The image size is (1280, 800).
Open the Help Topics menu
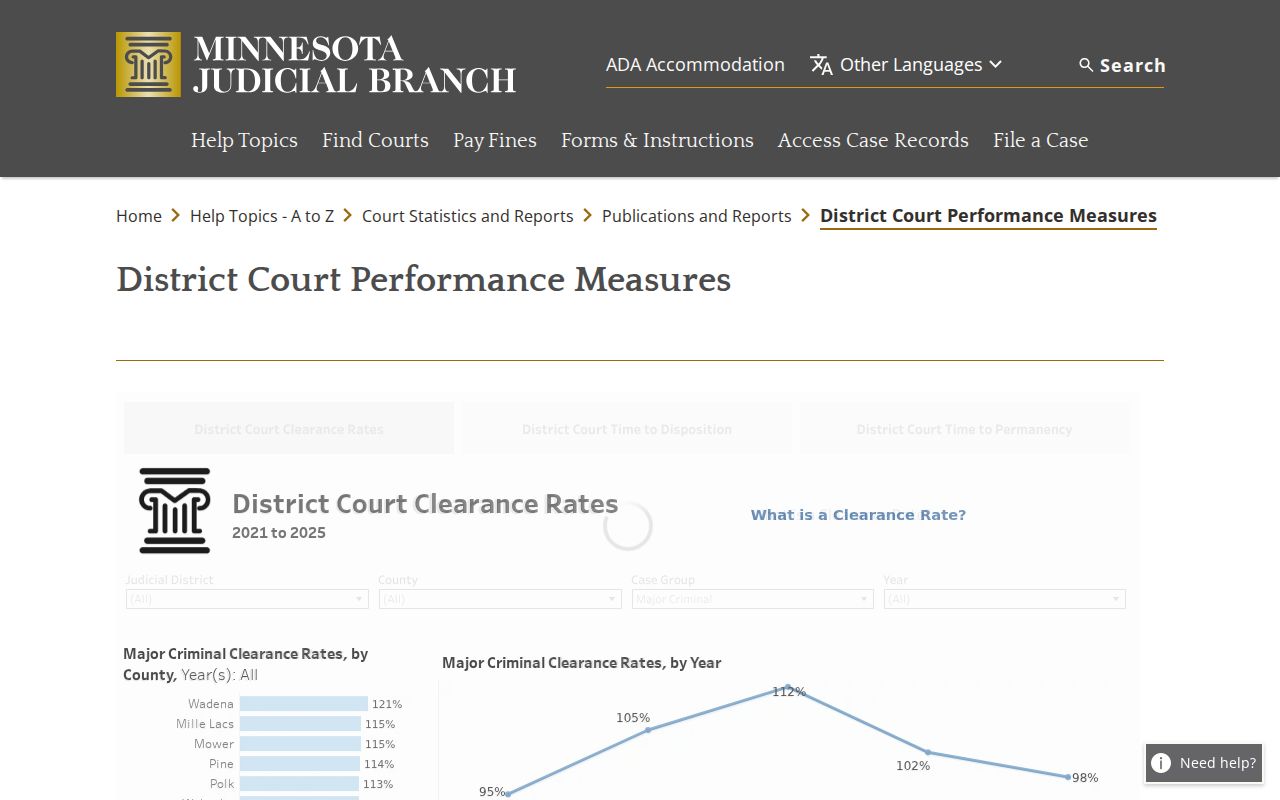click(244, 140)
